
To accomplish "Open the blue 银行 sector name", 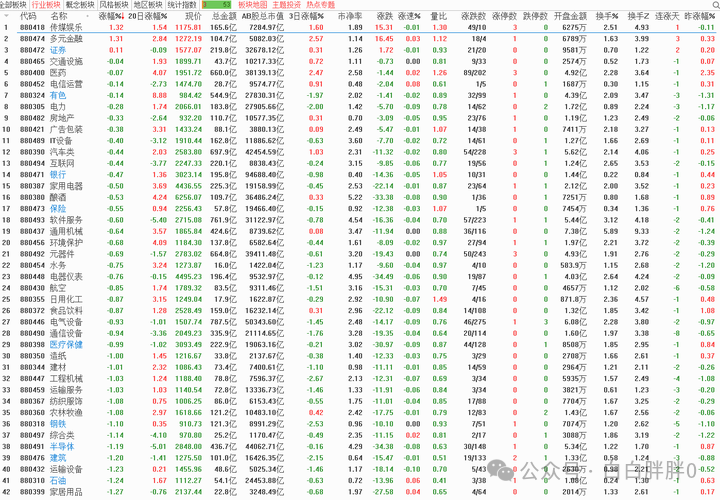I will (x=58, y=174).
